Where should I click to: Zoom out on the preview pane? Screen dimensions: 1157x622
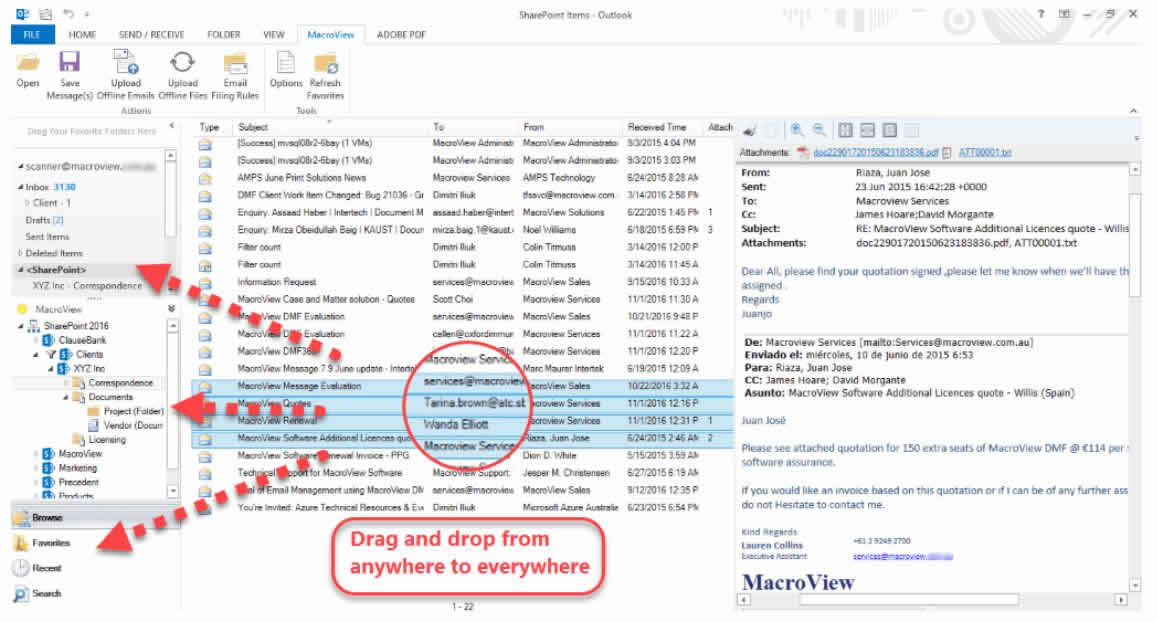pos(819,130)
